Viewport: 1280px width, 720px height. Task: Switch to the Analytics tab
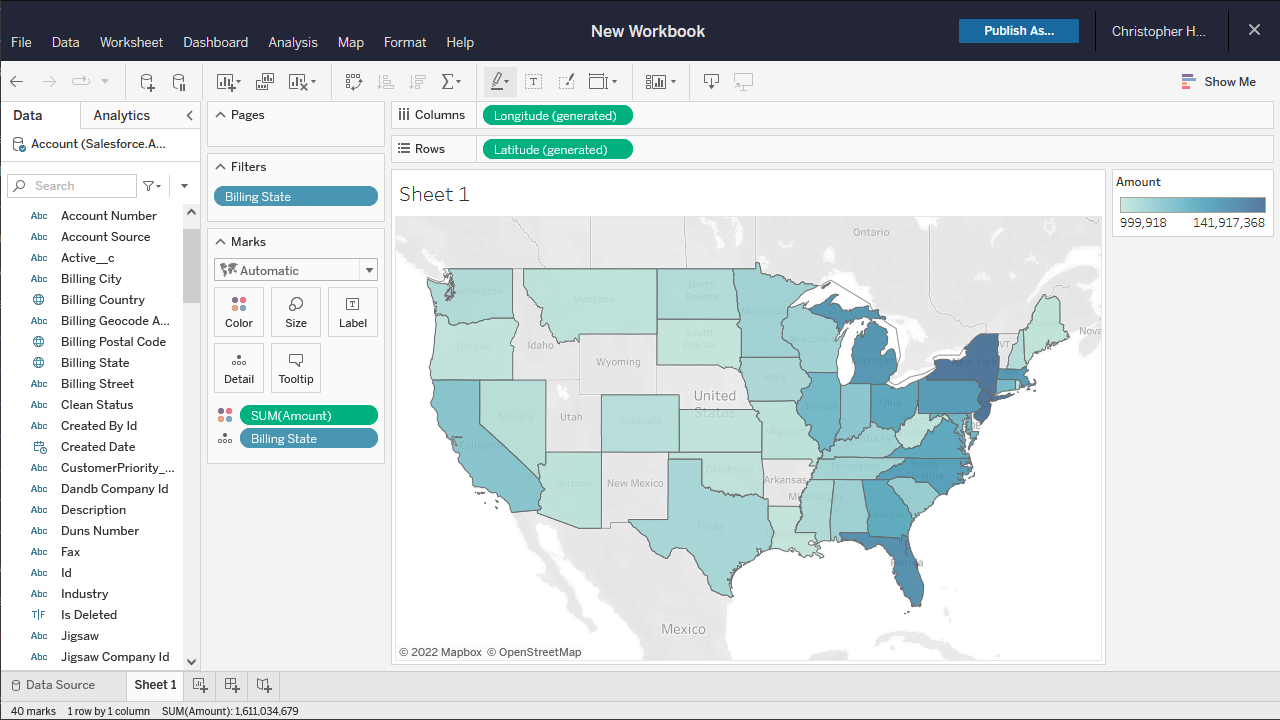click(x=121, y=116)
